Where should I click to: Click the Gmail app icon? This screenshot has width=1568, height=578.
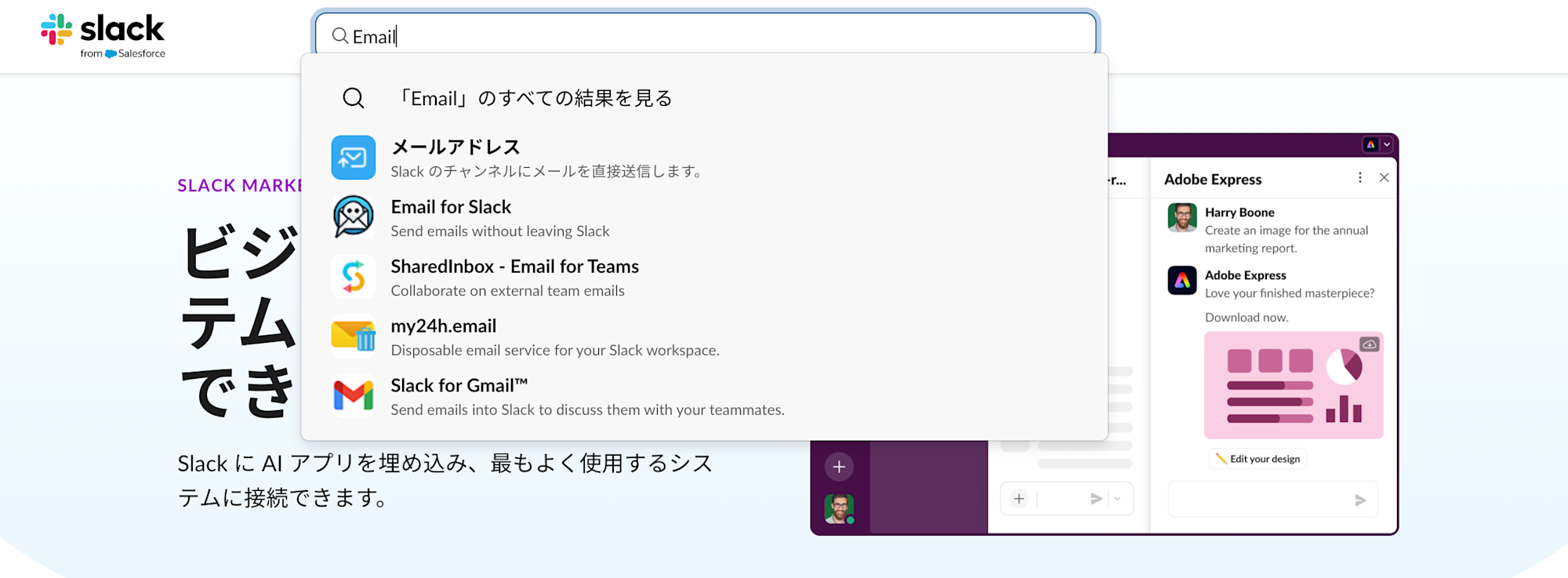pyautogui.click(x=354, y=396)
